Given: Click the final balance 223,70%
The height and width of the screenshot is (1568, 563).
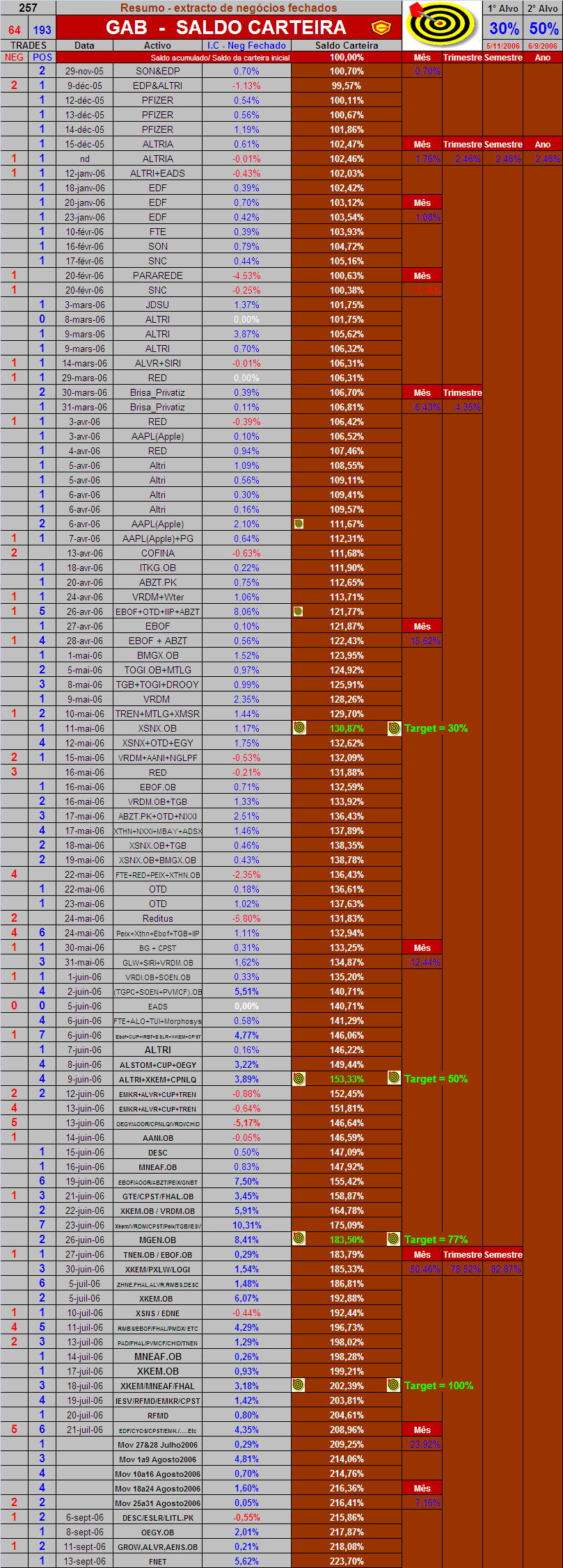Looking at the screenshot, I should point(347,1561).
